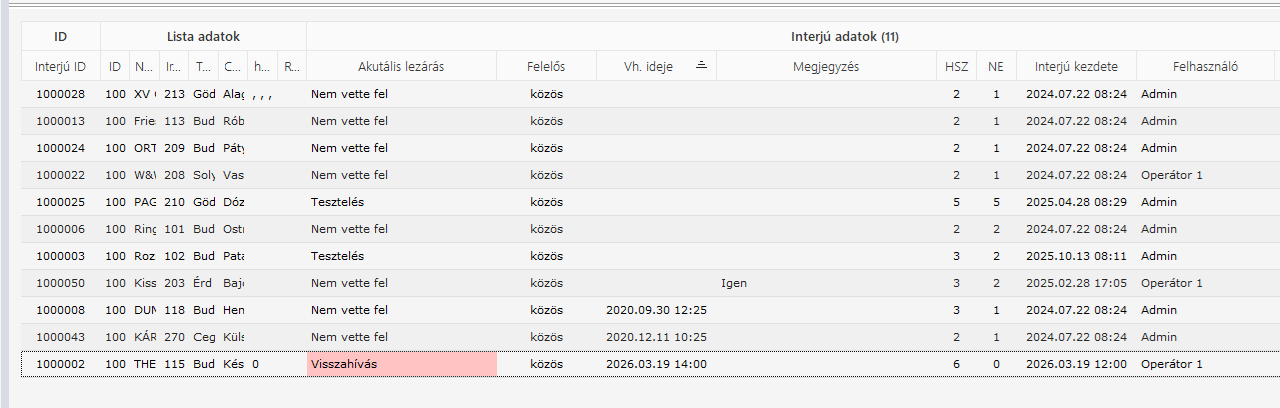
Task: Click the Interjú ID column header
Action: point(60,67)
